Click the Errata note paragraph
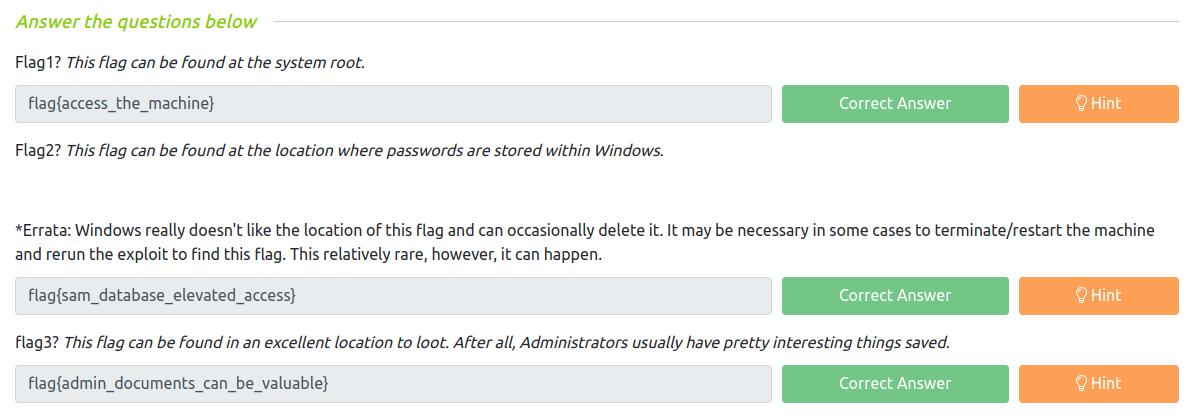Screen dimensions: 1195x416 [x=585, y=242]
